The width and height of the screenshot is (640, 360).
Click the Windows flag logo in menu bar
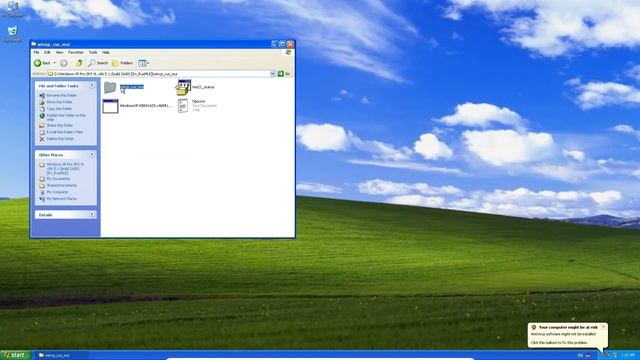pos(288,53)
